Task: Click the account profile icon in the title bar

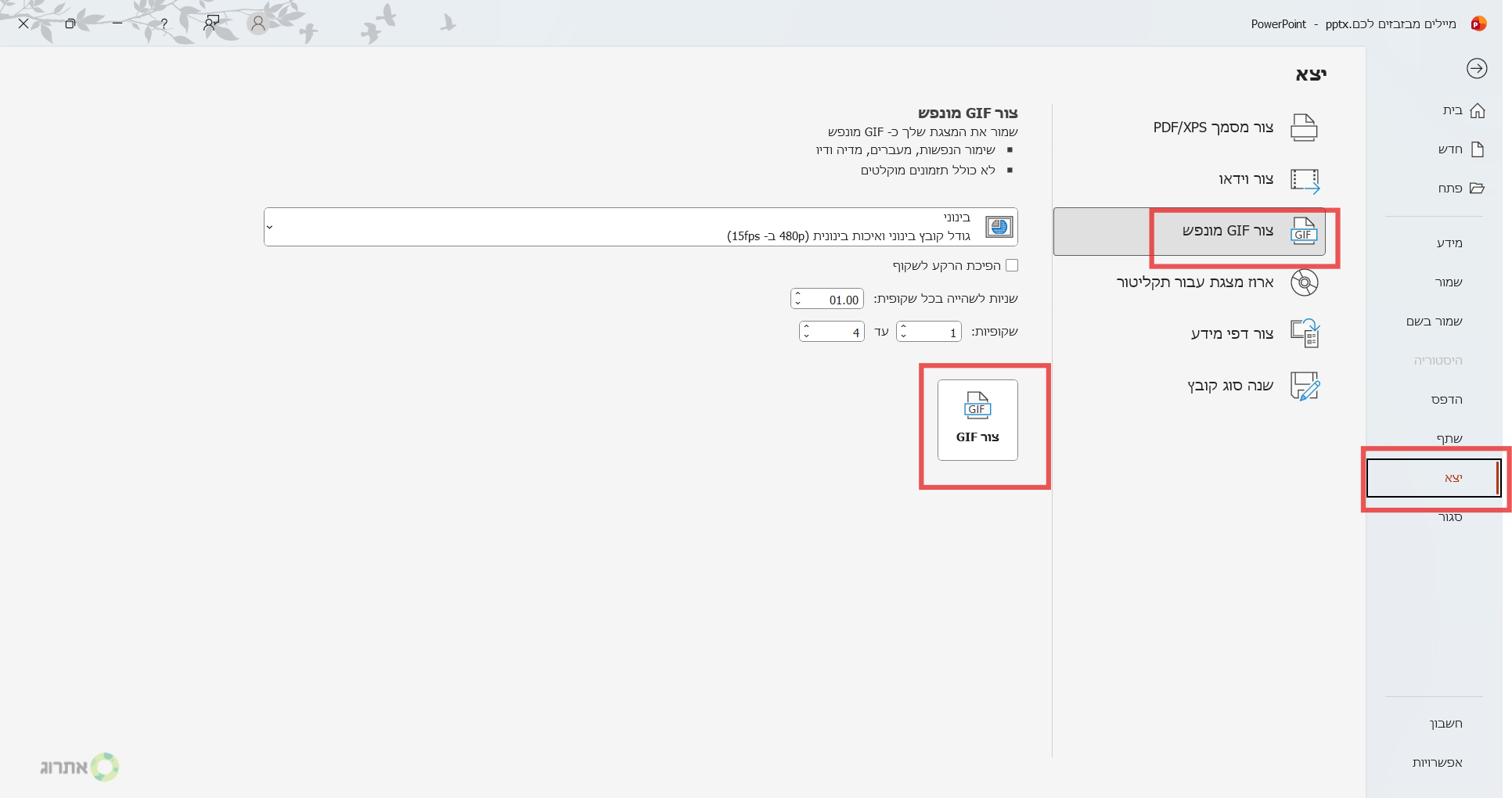Action: 257,23
